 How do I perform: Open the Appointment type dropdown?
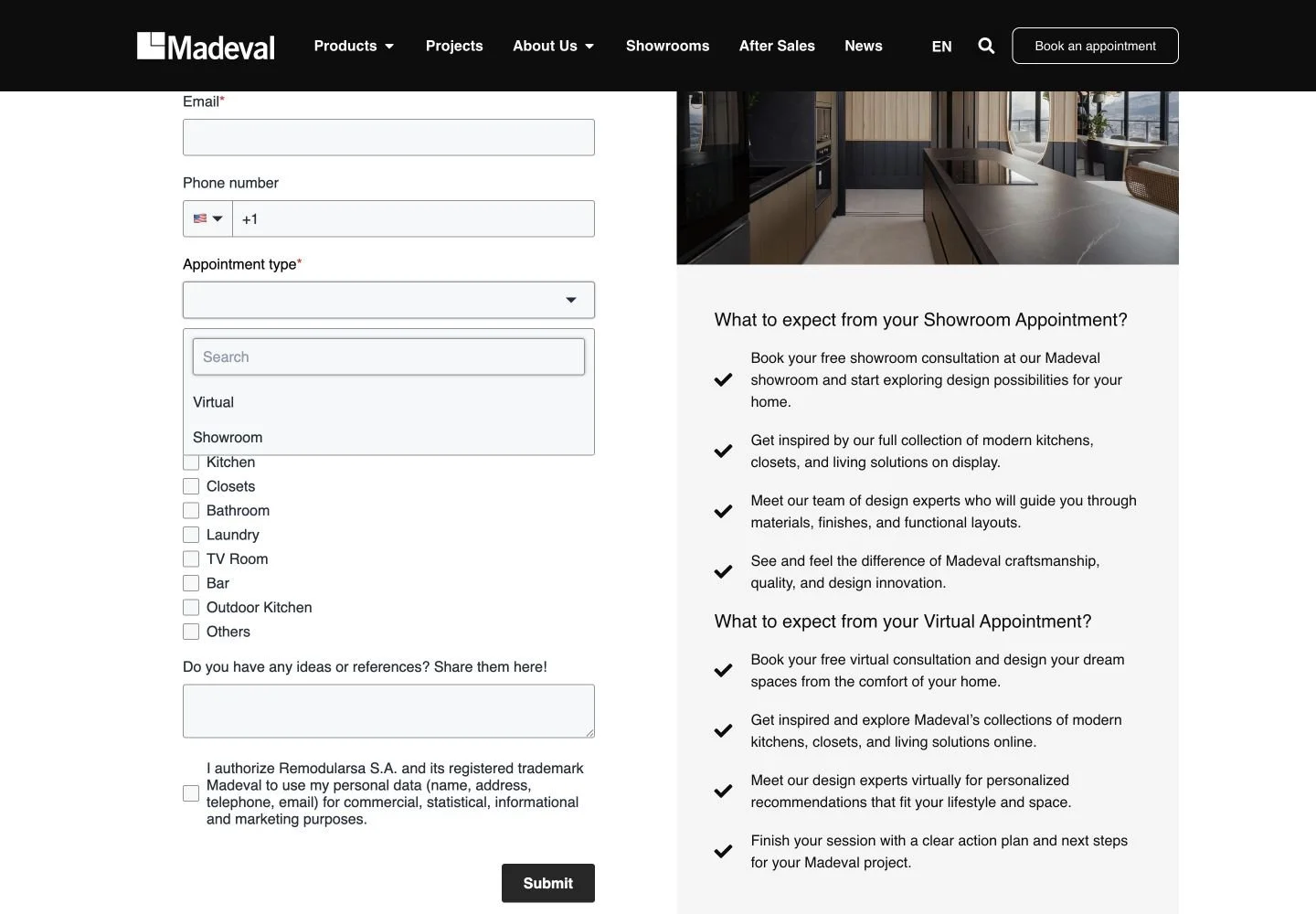click(x=388, y=300)
